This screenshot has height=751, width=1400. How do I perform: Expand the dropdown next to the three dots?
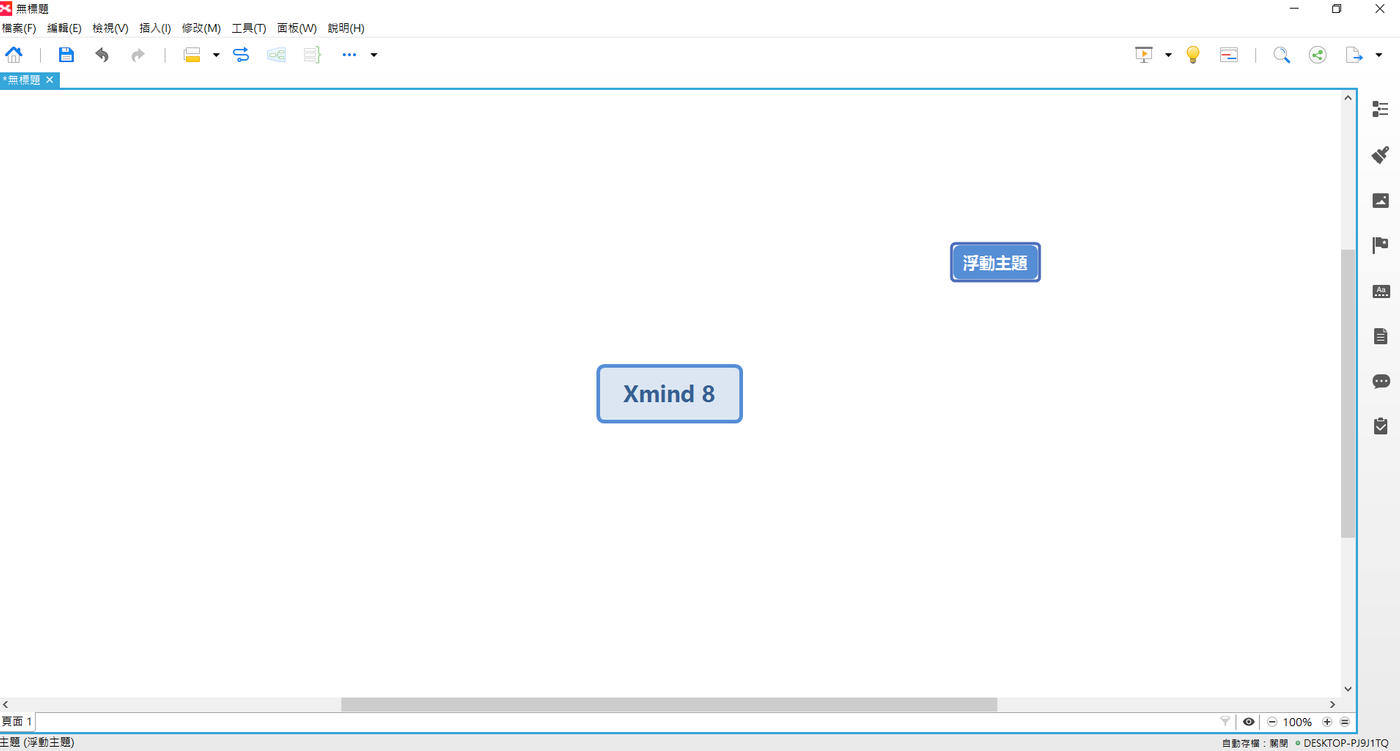coord(374,55)
